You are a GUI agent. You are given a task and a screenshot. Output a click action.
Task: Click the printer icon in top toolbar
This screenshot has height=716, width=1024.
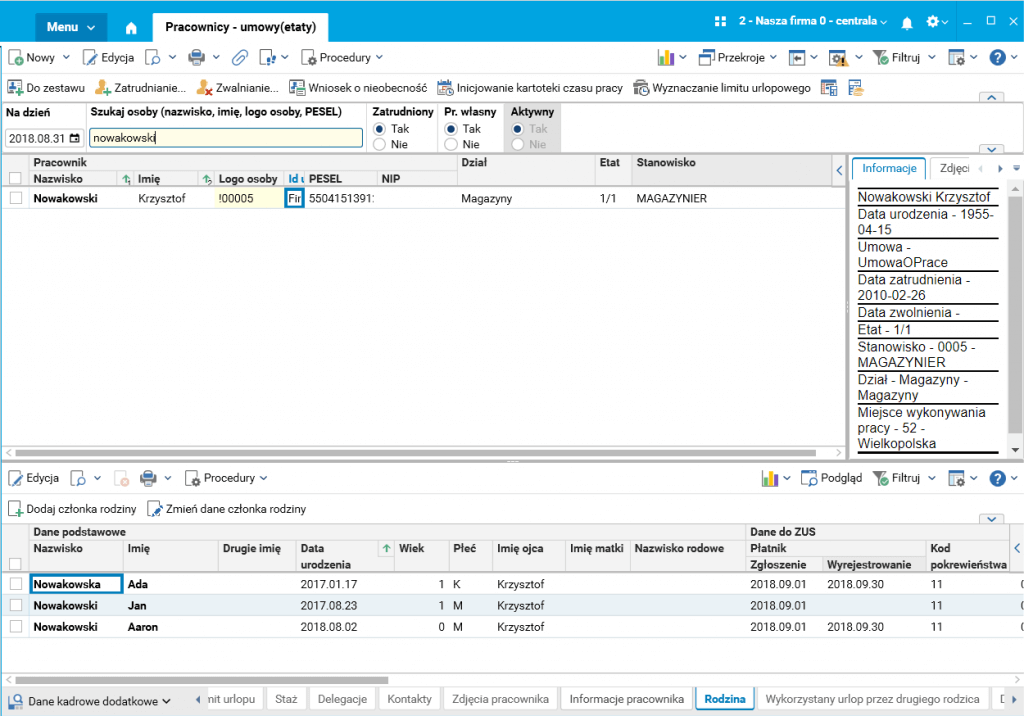coord(197,58)
